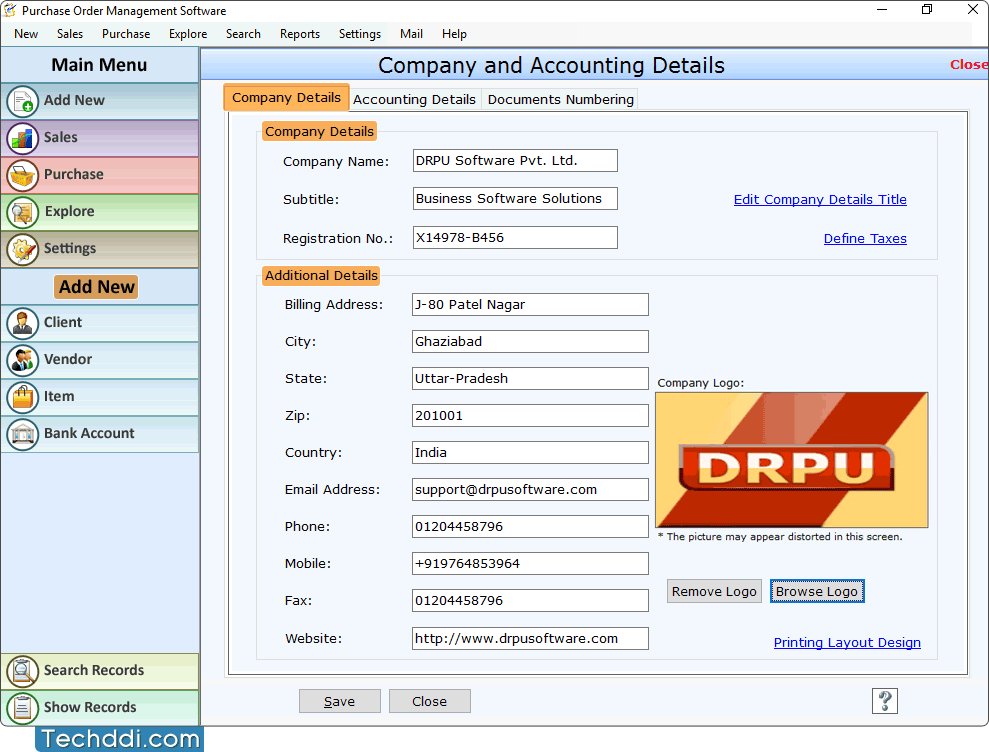Minimize the Purchase Order Management window
Image resolution: width=989 pixels, height=752 pixels.
coord(882,9)
